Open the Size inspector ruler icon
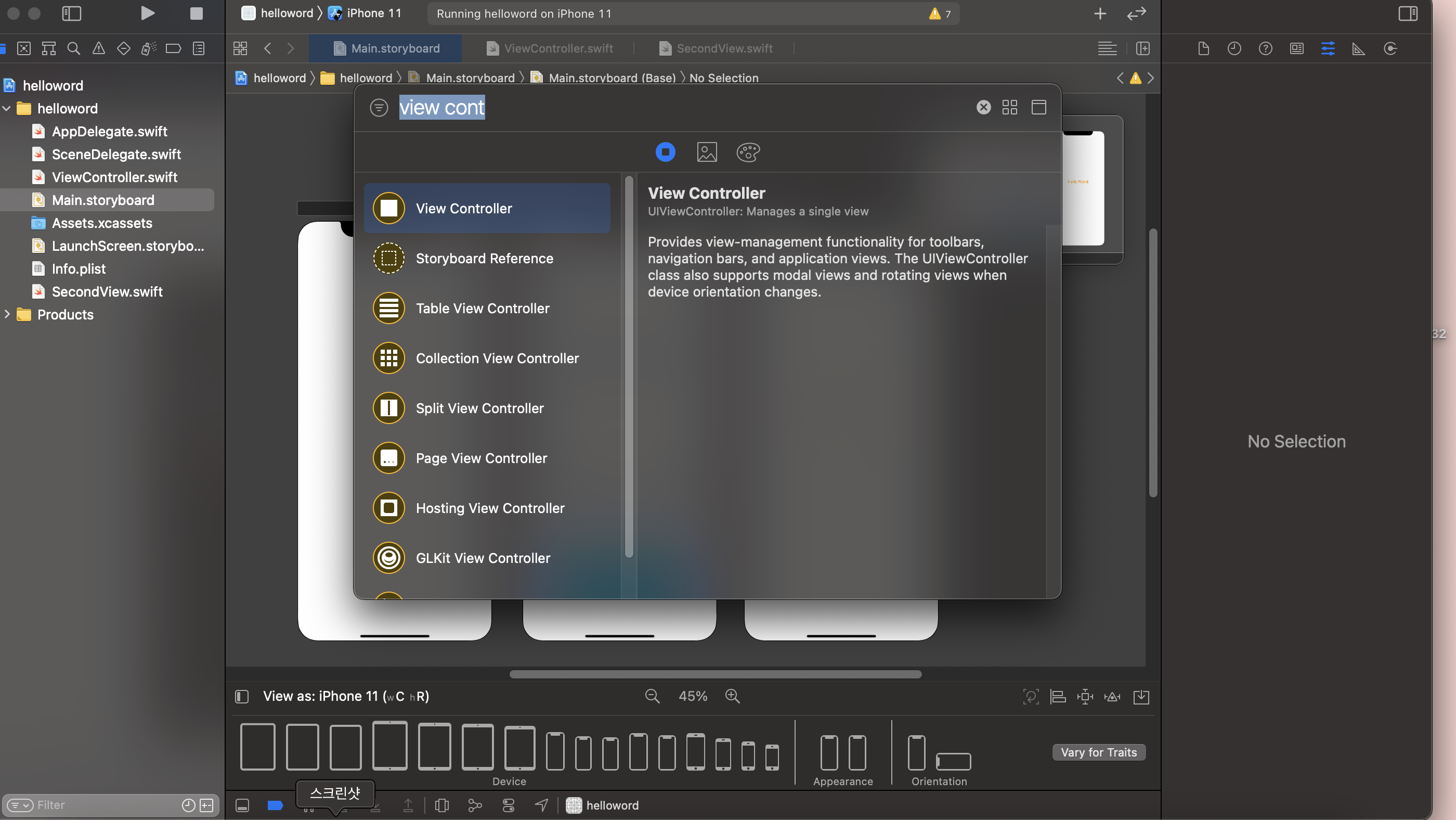The image size is (1456, 820). pyautogui.click(x=1358, y=48)
